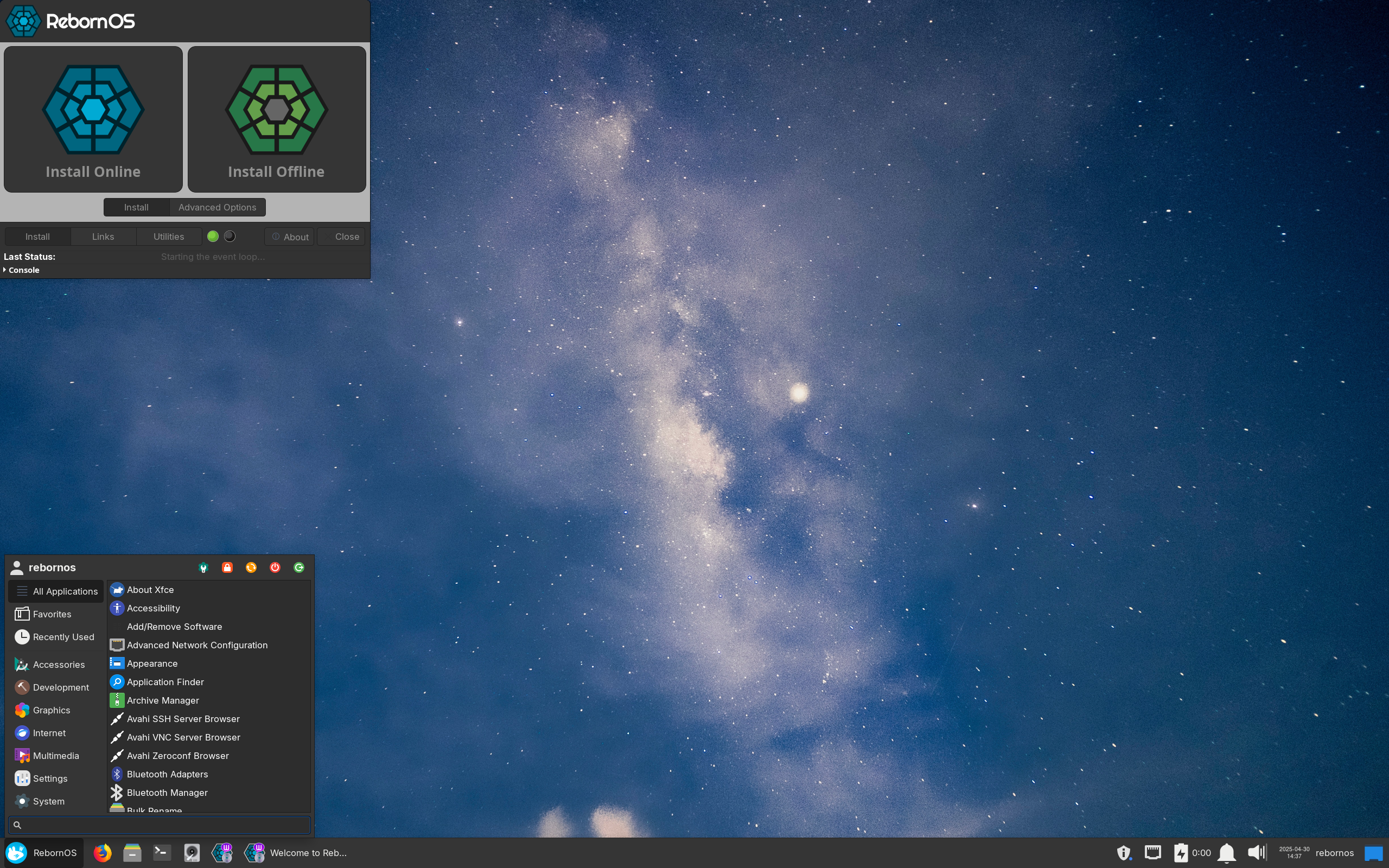Select the Accessories category
The width and height of the screenshot is (1389, 868).
tap(56, 664)
